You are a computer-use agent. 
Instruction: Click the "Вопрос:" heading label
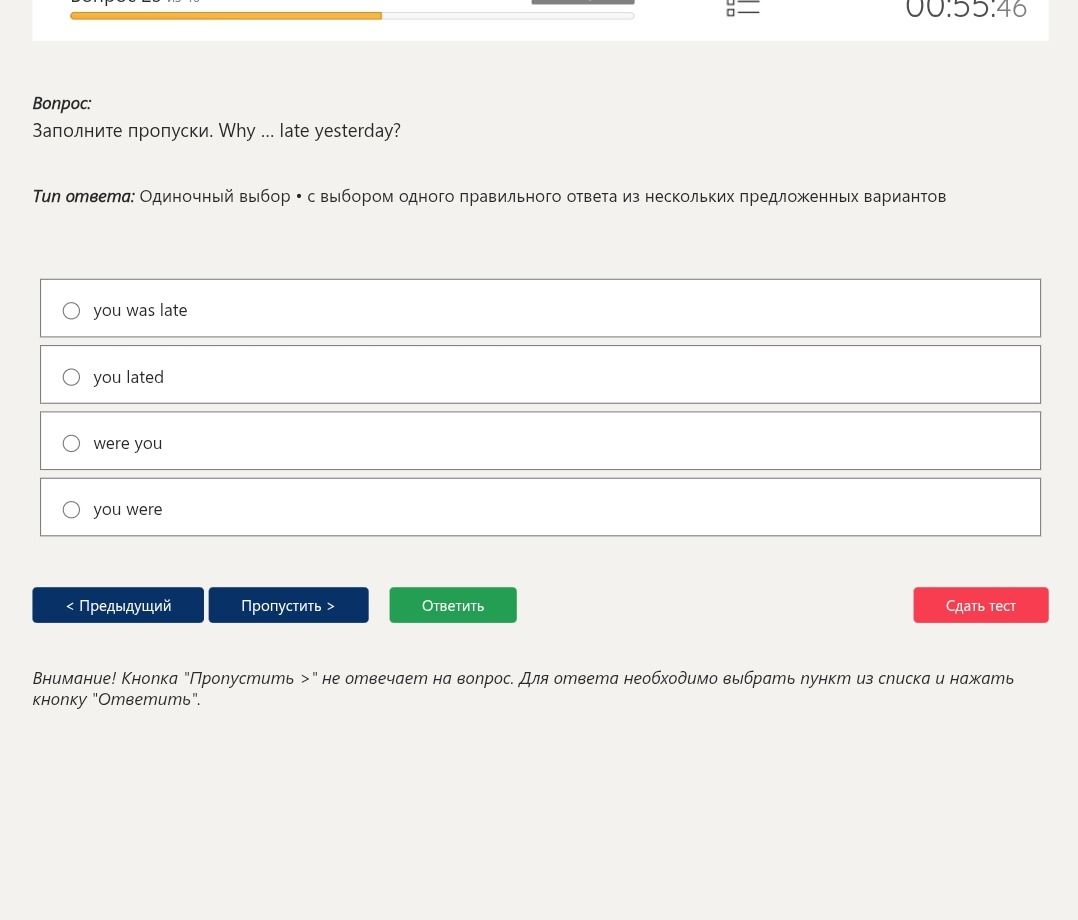point(62,103)
